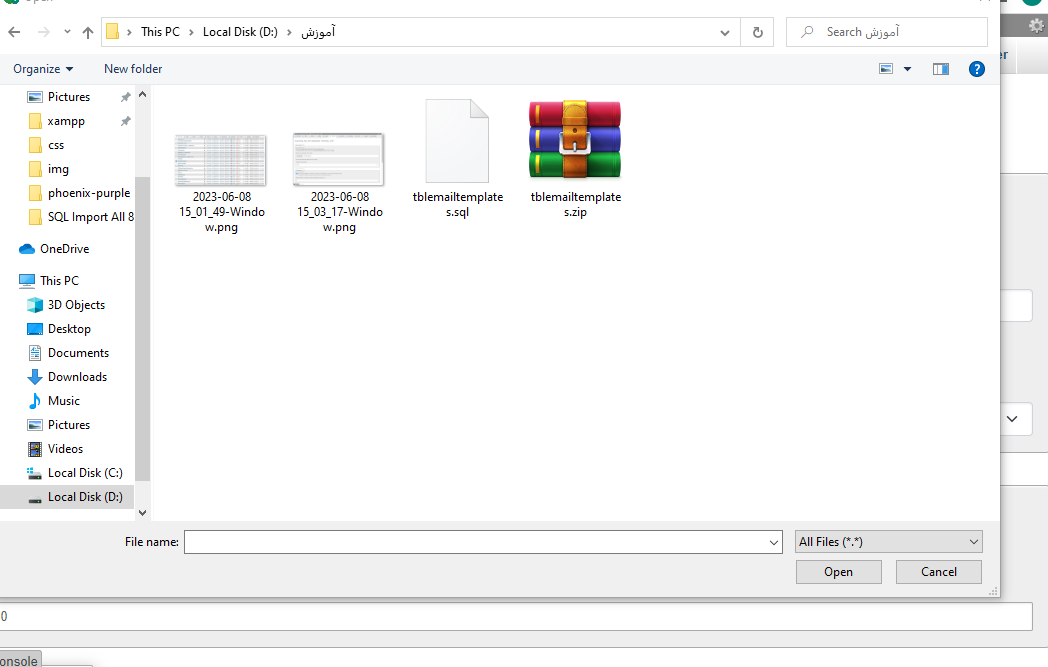The image size is (1048, 667).
Task: Click the Cancel button
Action: pos(938,572)
